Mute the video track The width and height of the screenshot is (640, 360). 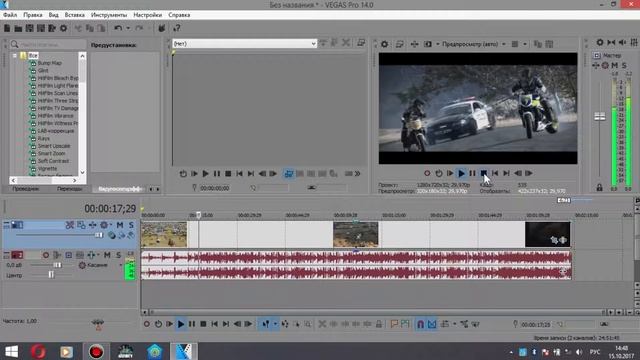click(x=120, y=225)
